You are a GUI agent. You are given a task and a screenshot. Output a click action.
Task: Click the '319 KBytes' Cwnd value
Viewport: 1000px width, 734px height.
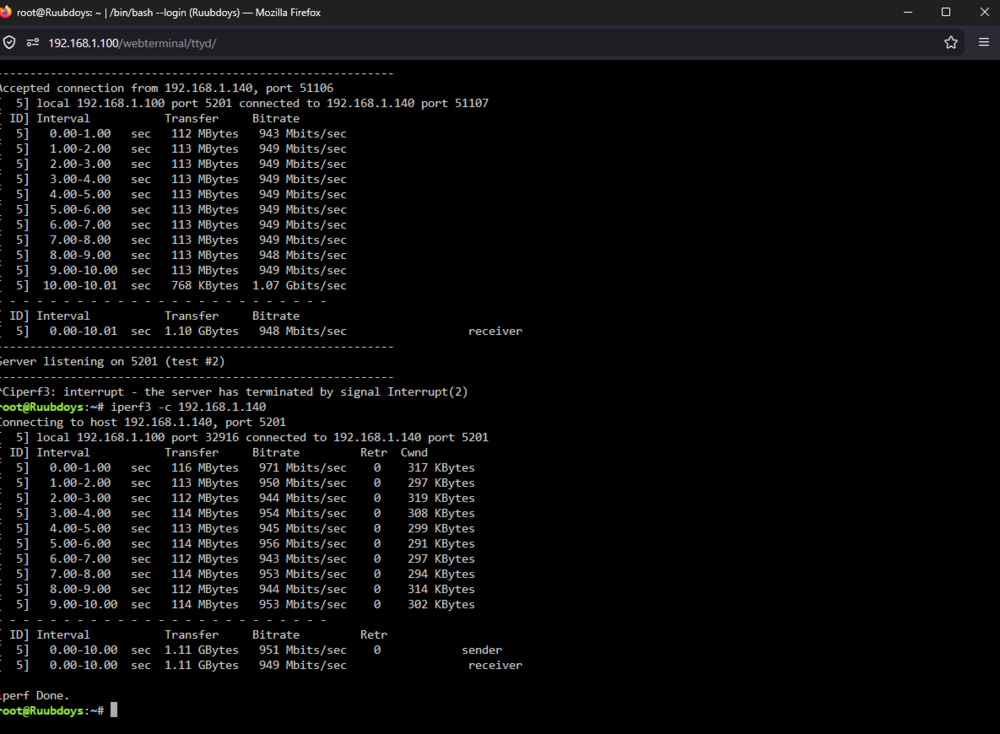(x=441, y=498)
